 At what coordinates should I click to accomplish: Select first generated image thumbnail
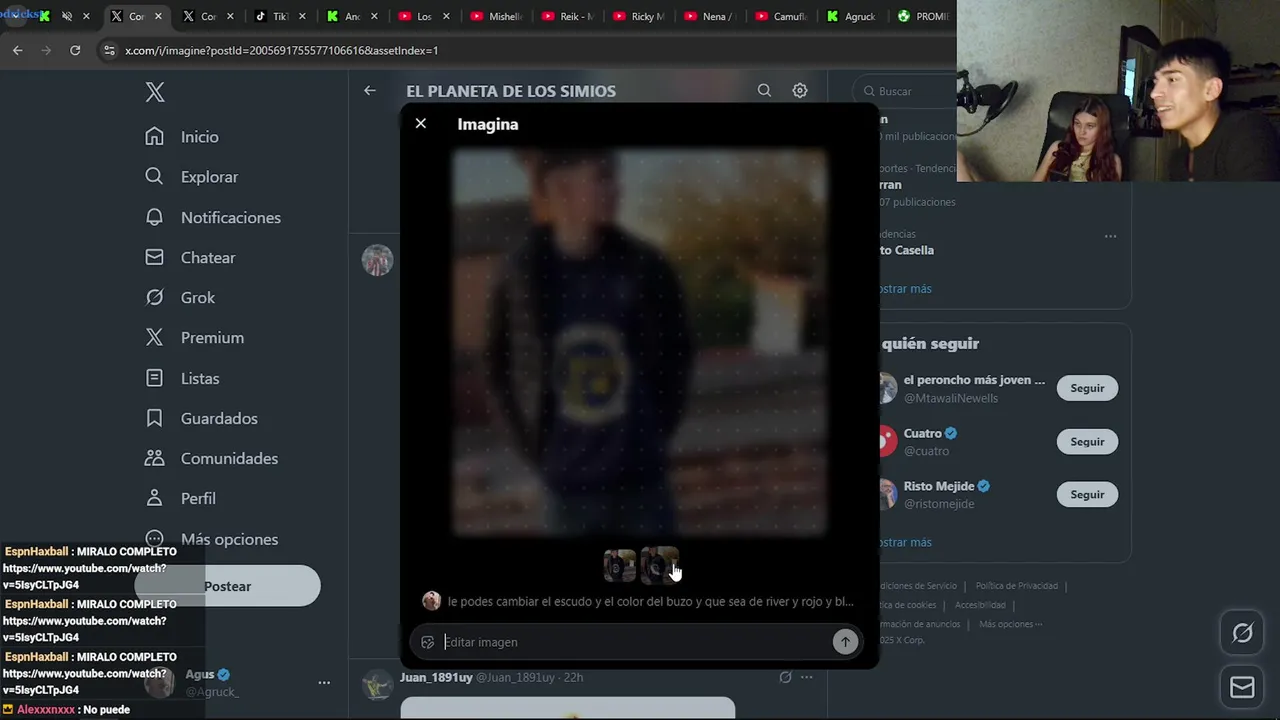pyautogui.click(x=620, y=566)
